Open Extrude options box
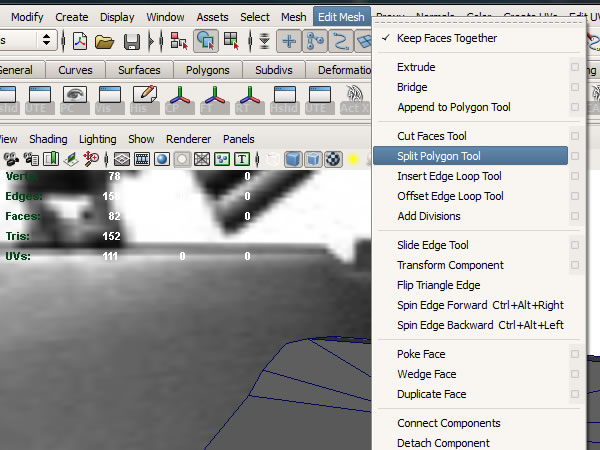Image resolution: width=600 pixels, height=450 pixels. (x=574, y=67)
